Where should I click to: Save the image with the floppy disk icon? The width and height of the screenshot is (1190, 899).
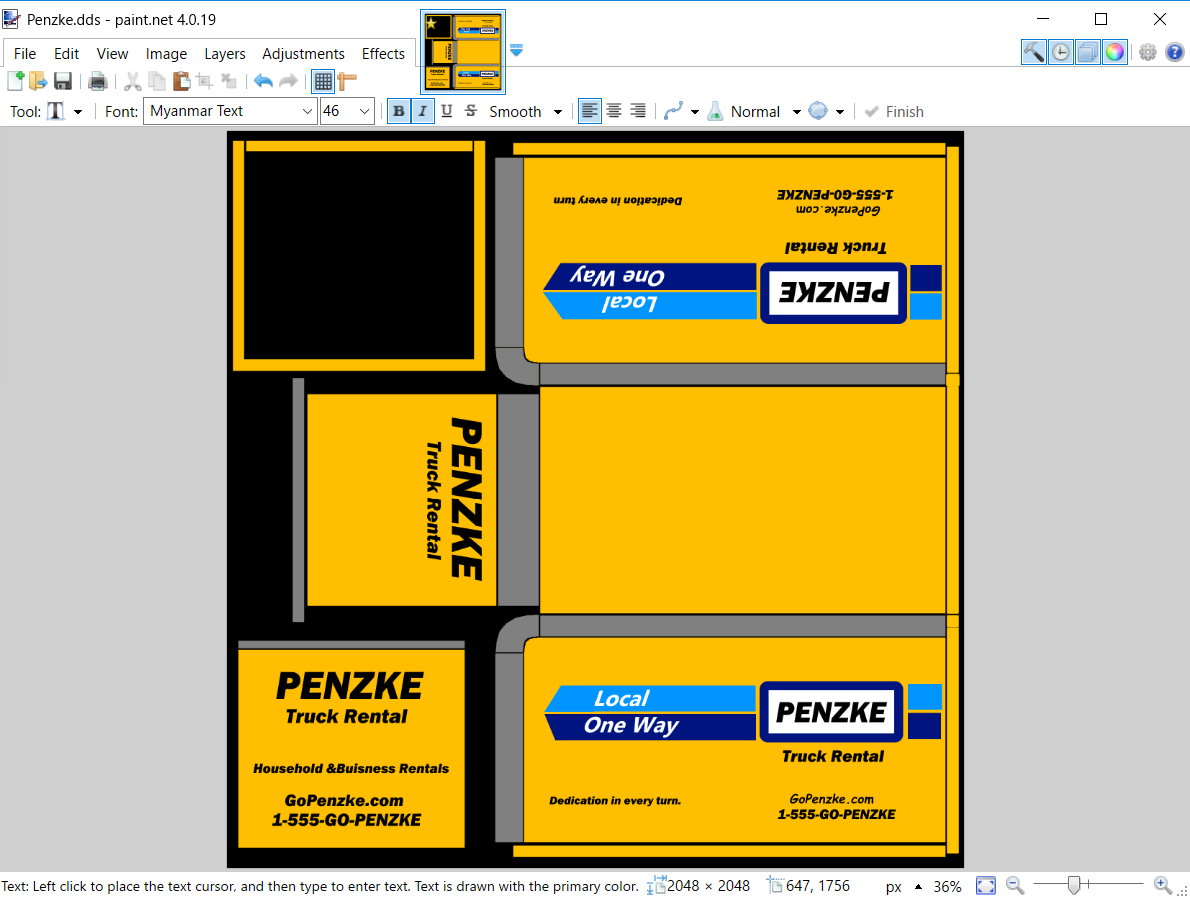pos(62,80)
